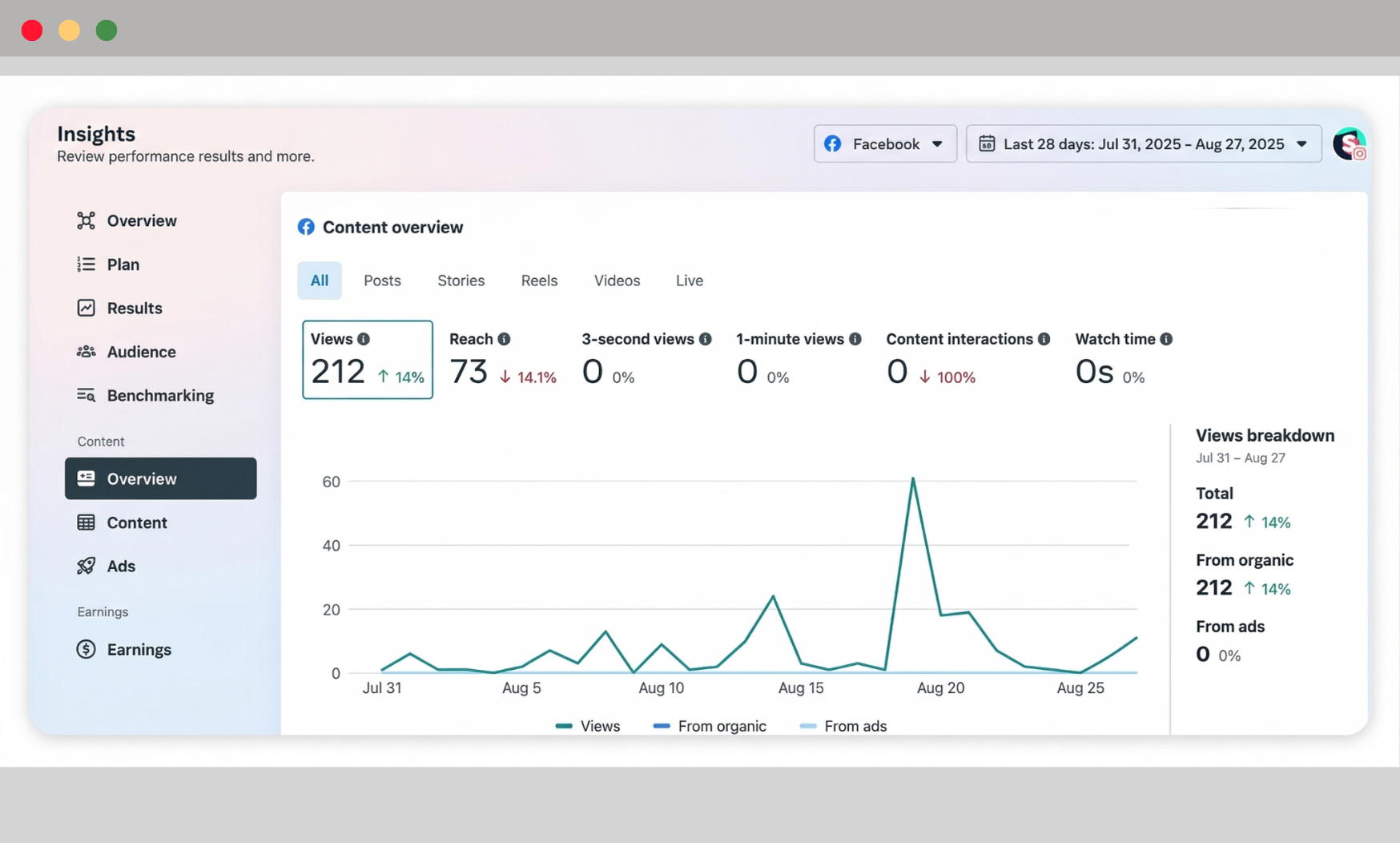
Task: Click the info icon next to Reach
Action: (504, 339)
